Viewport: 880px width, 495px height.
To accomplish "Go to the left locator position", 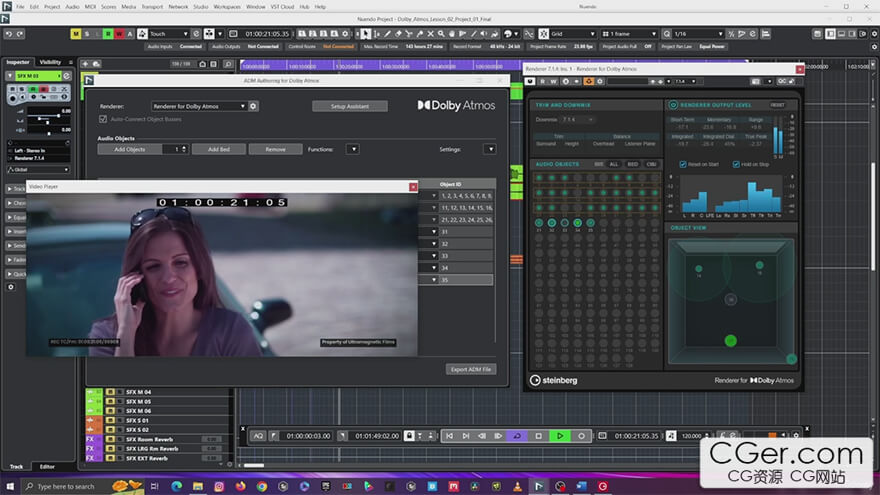I will click(274, 436).
